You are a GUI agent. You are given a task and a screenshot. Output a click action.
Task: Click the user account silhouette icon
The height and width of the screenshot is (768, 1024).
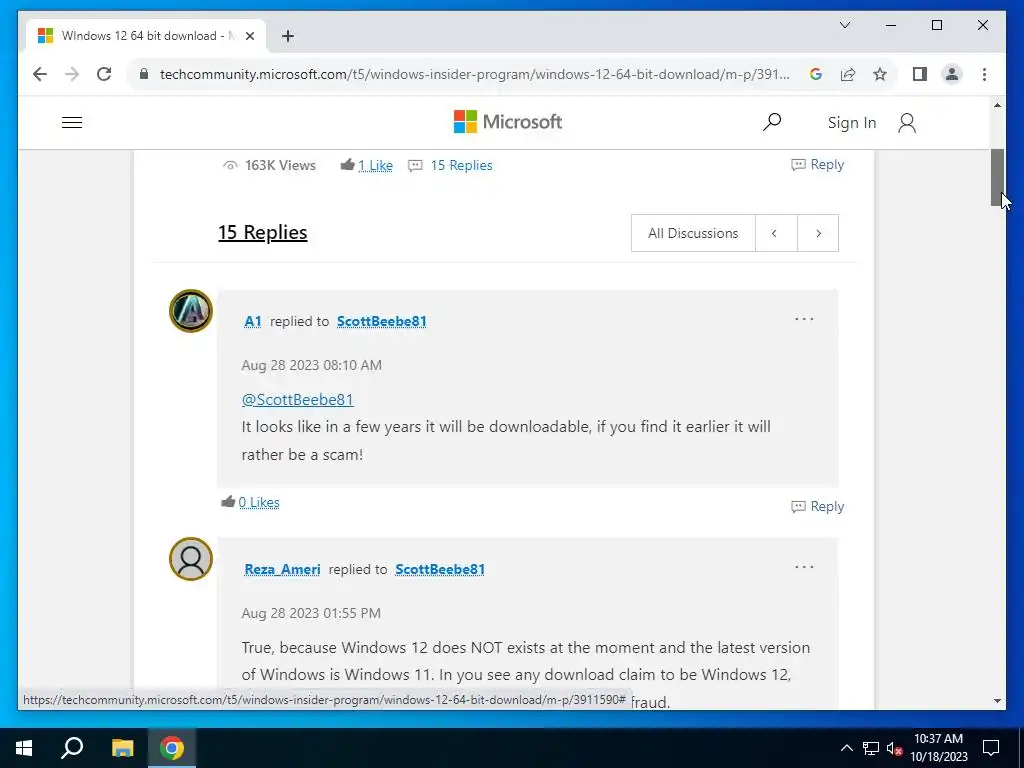[x=906, y=123]
